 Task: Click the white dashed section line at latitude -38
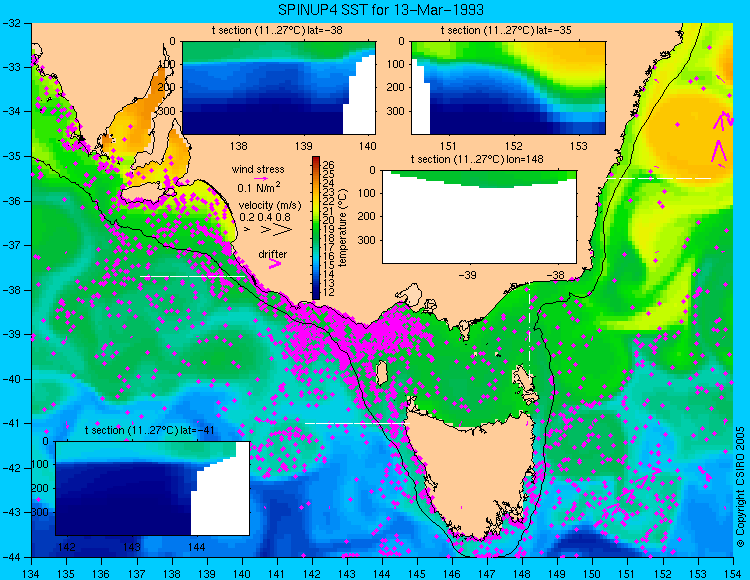tap(192, 276)
